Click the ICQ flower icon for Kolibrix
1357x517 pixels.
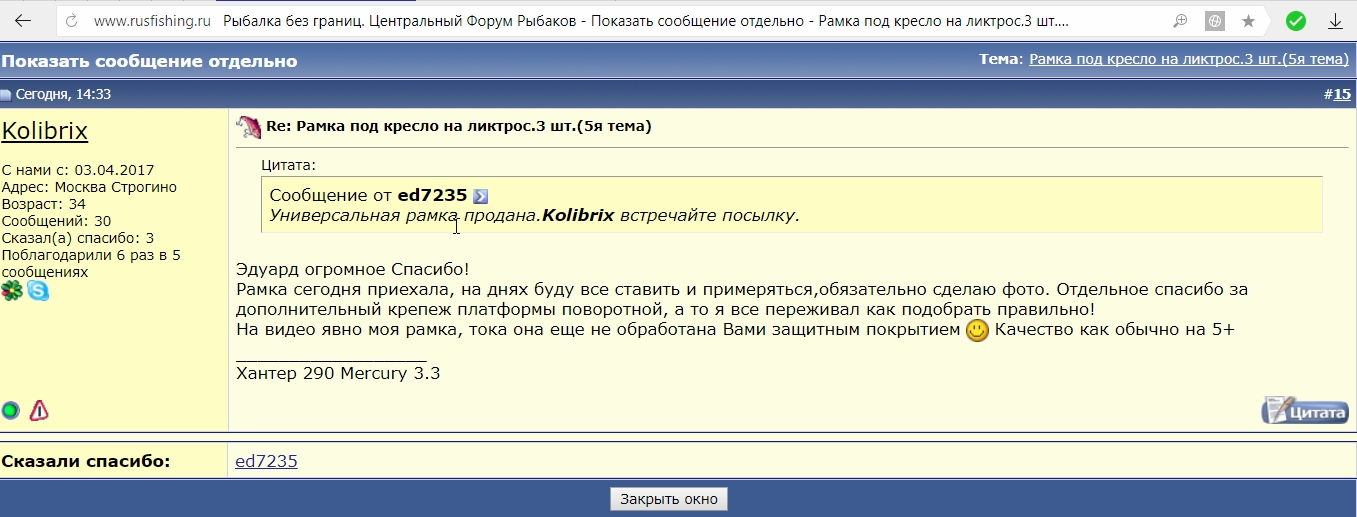click(12, 291)
